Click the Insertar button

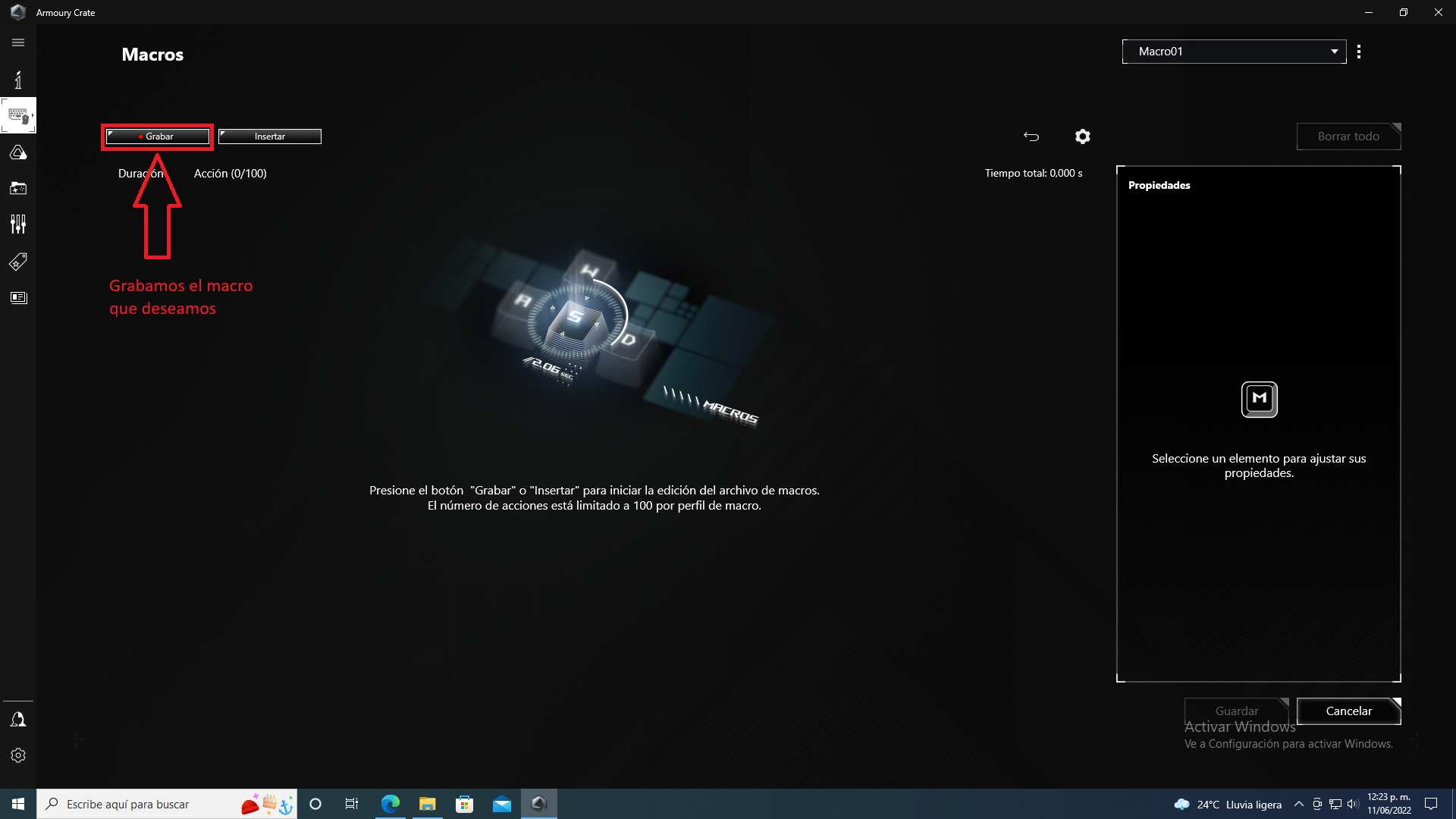click(270, 136)
